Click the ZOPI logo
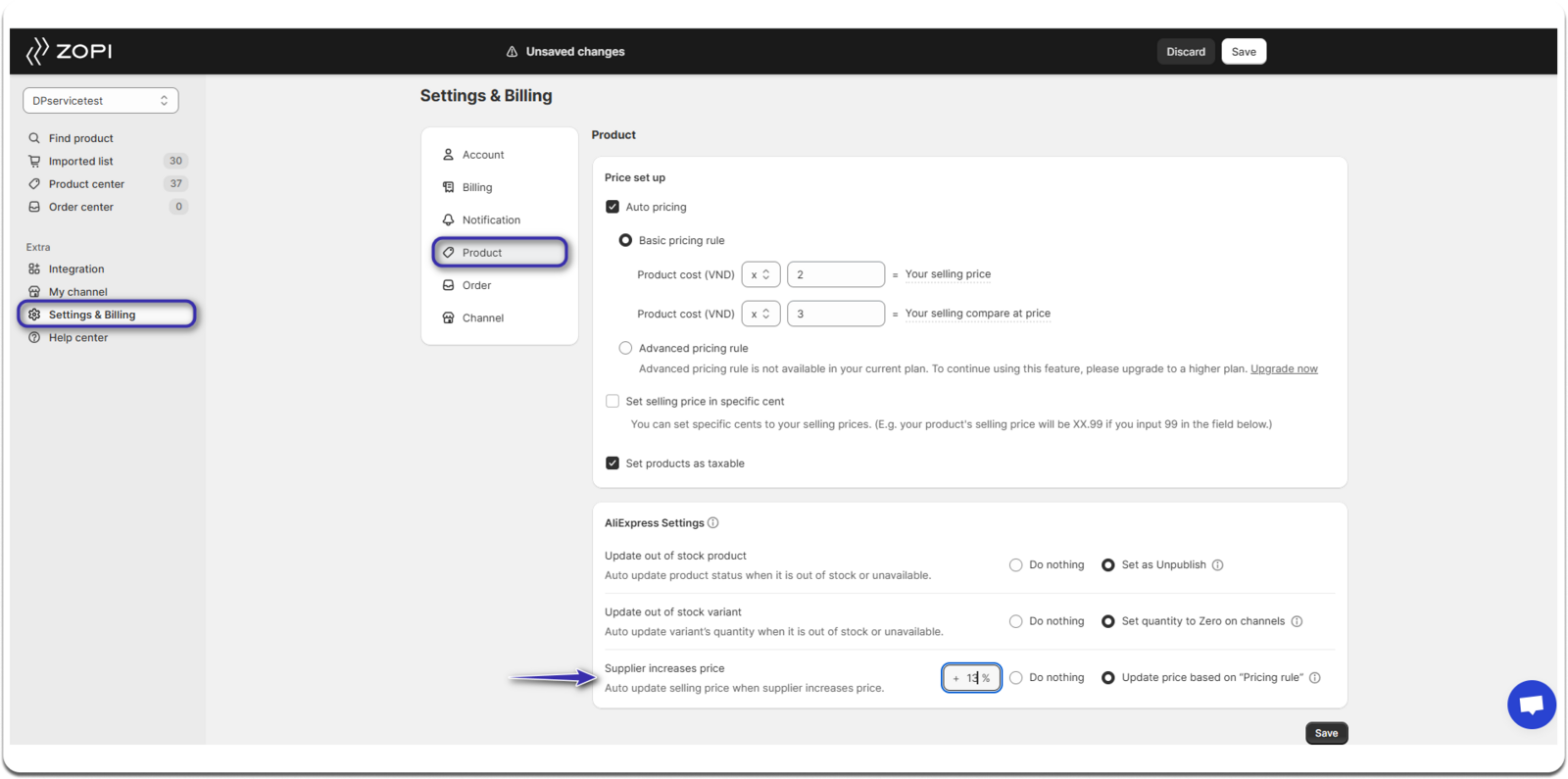 pyautogui.click(x=69, y=51)
